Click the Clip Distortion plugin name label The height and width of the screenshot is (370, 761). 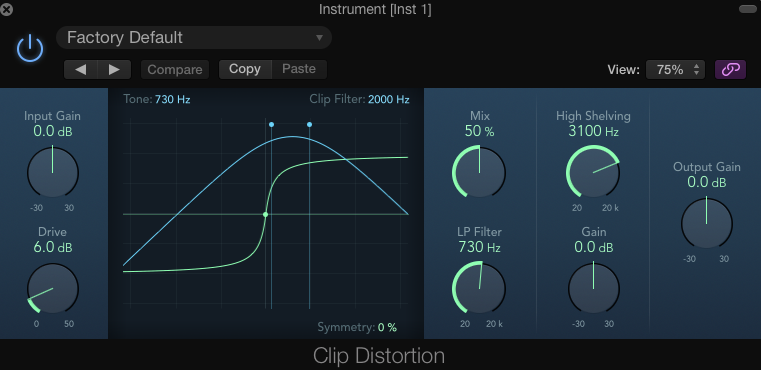pyautogui.click(x=379, y=356)
